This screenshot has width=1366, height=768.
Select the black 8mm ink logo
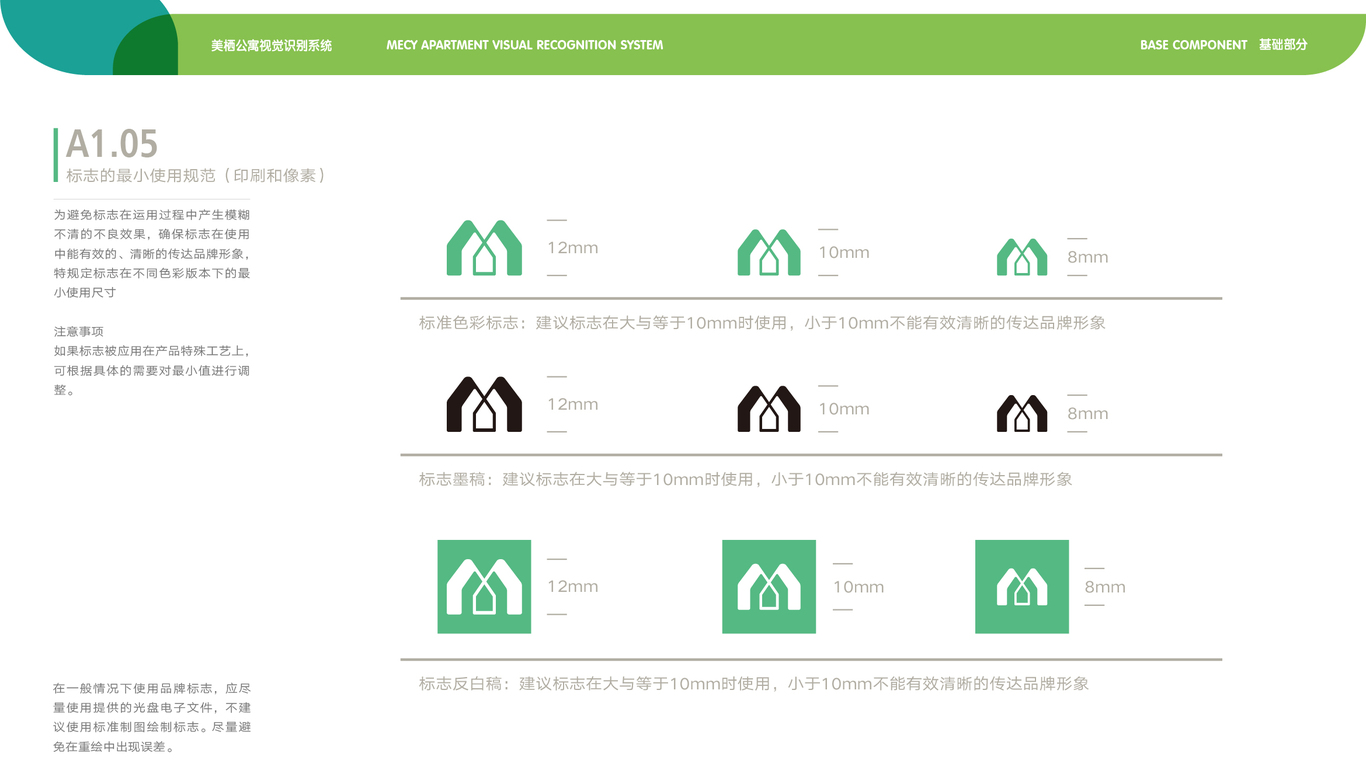coord(1022,413)
